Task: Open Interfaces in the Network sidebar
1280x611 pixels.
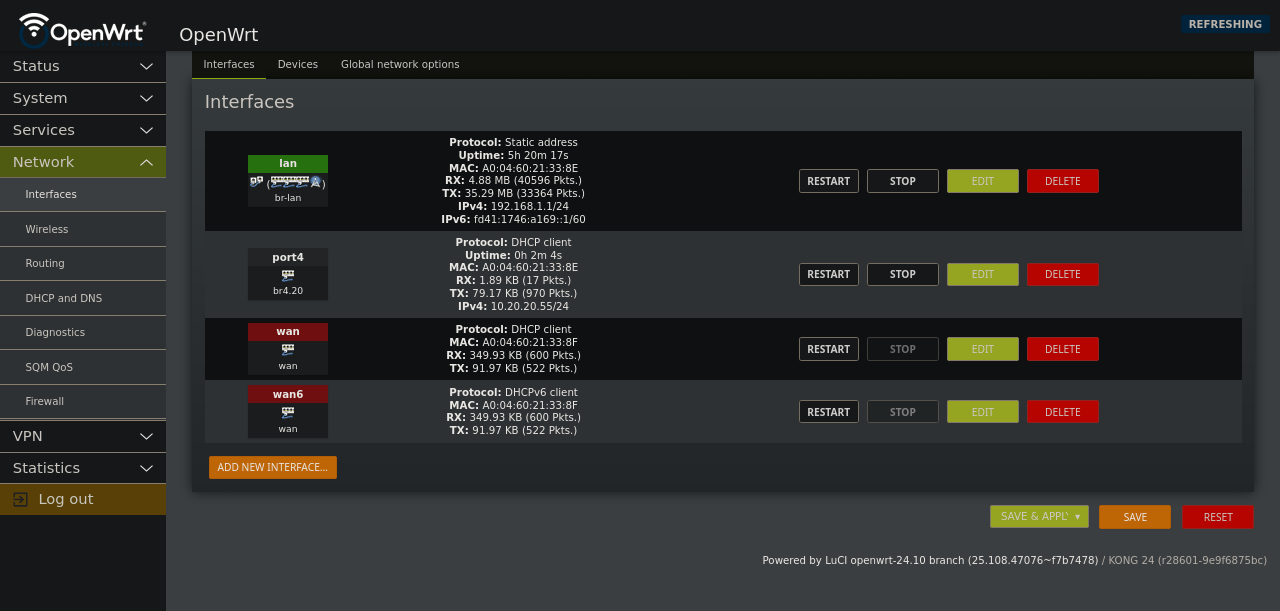Action: (83, 194)
